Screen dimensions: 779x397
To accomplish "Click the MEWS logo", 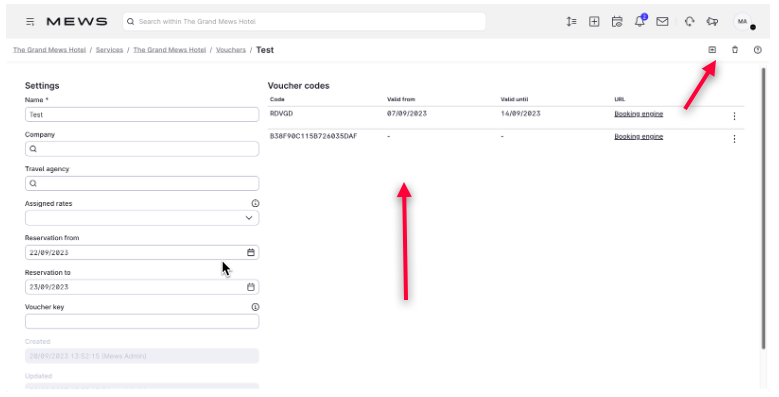I will [77, 22].
